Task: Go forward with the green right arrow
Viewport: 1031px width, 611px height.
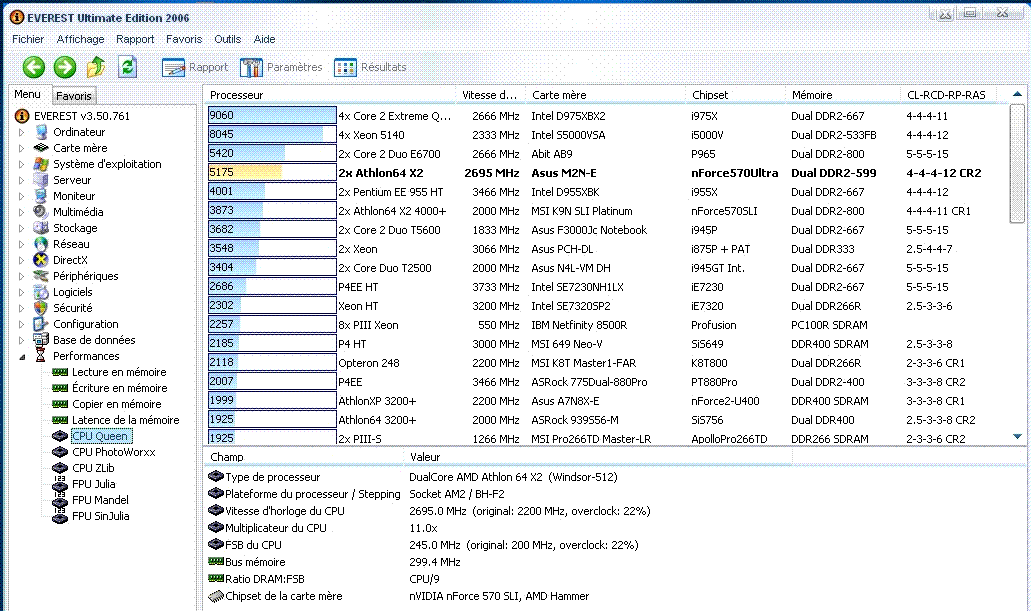Action: tap(64, 66)
